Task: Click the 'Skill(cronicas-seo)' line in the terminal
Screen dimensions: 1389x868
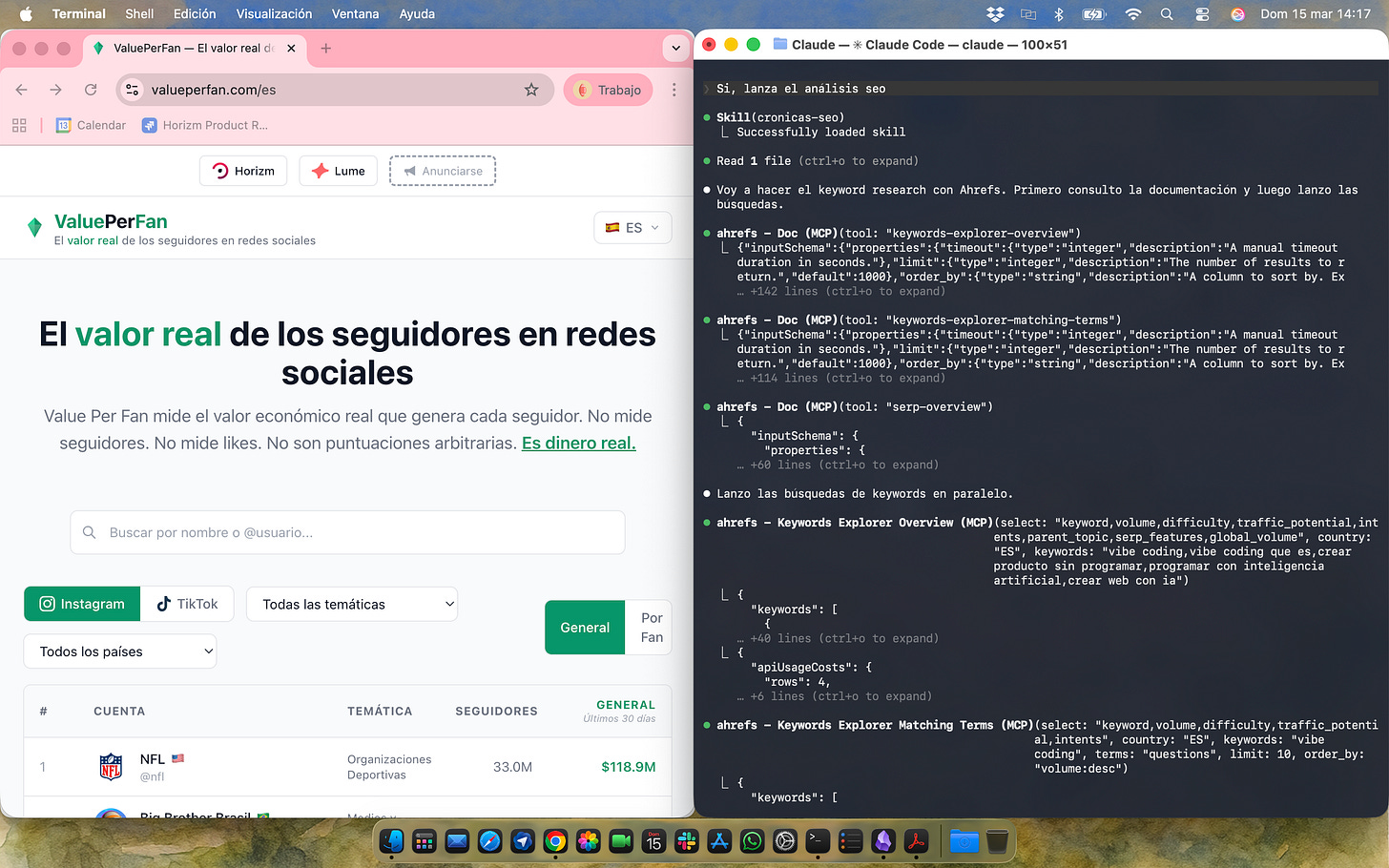Action: [x=780, y=117]
